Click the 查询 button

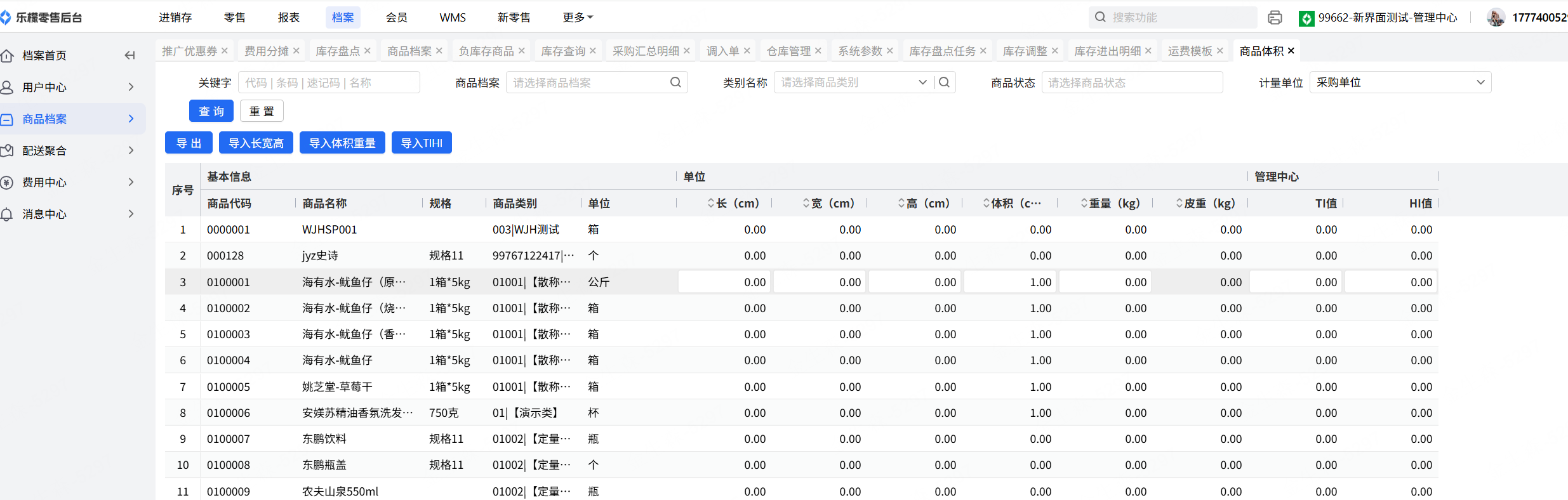pyautogui.click(x=211, y=111)
